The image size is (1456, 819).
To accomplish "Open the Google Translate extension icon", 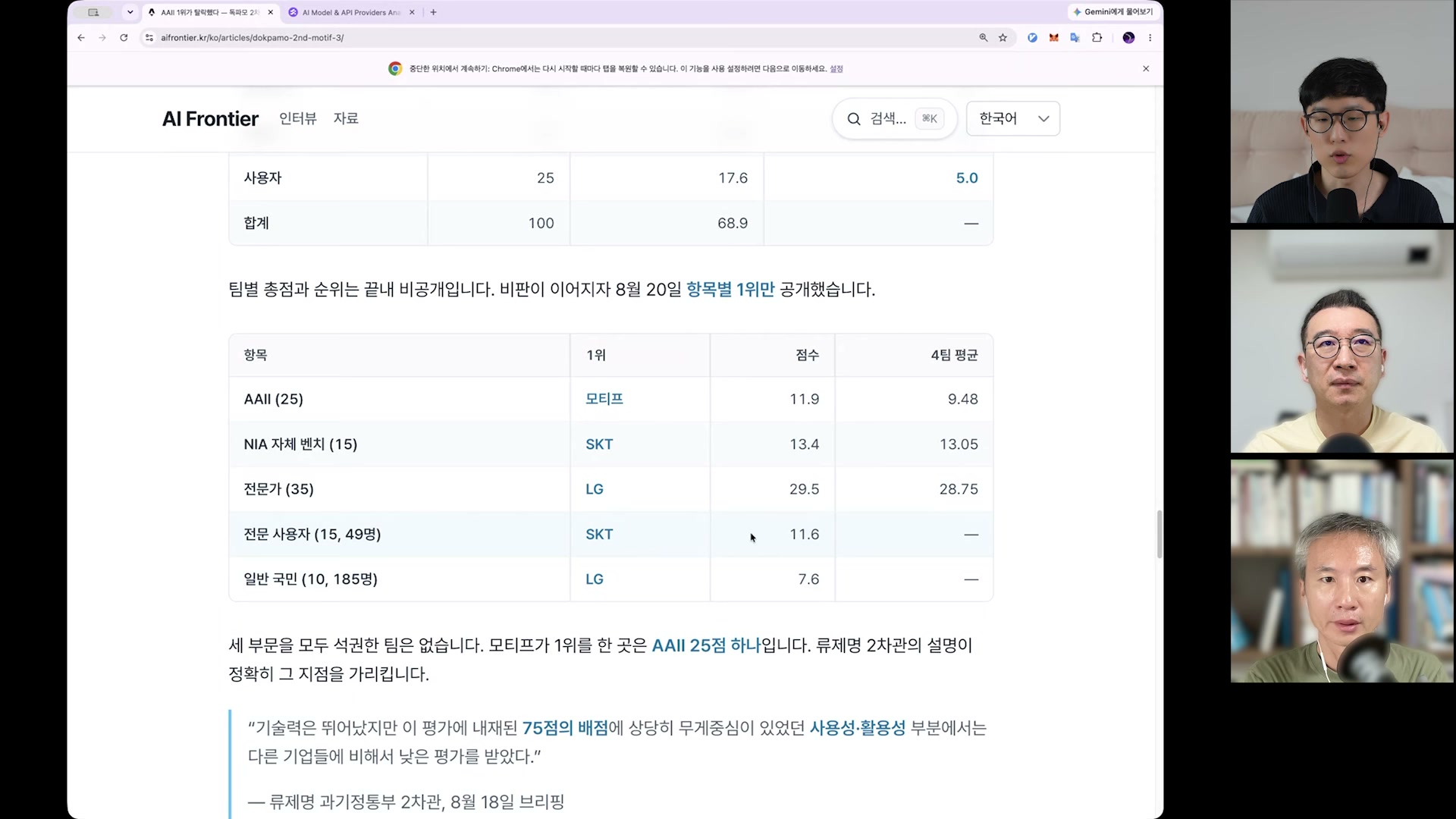I will 1075,37.
